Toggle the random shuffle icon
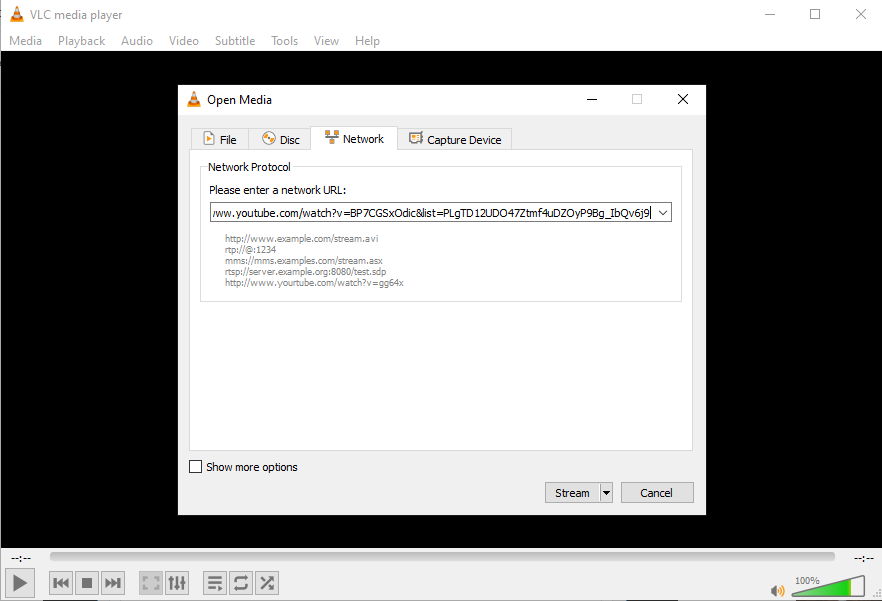This screenshot has height=601, width=882. (267, 583)
